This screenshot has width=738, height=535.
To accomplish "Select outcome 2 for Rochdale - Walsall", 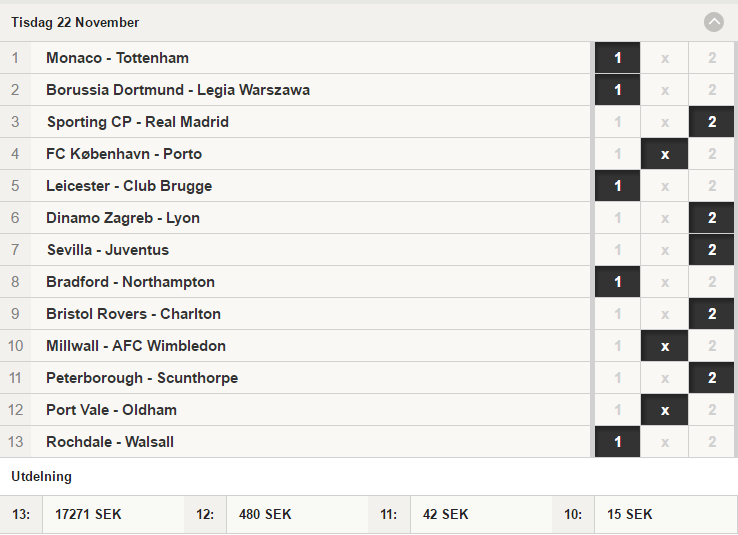I will pos(712,442).
